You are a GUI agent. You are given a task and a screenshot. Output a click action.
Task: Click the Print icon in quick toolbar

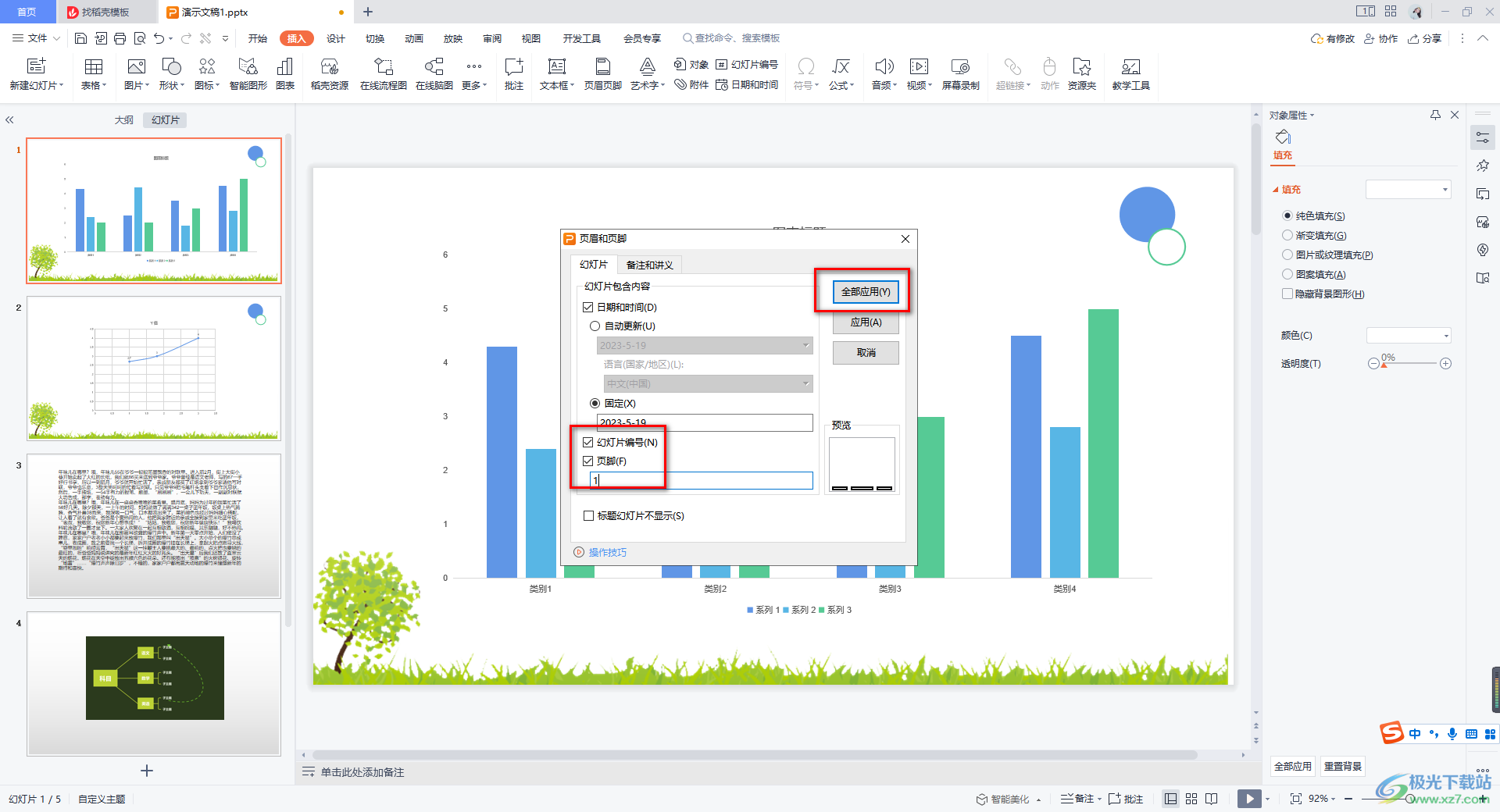tap(120, 38)
